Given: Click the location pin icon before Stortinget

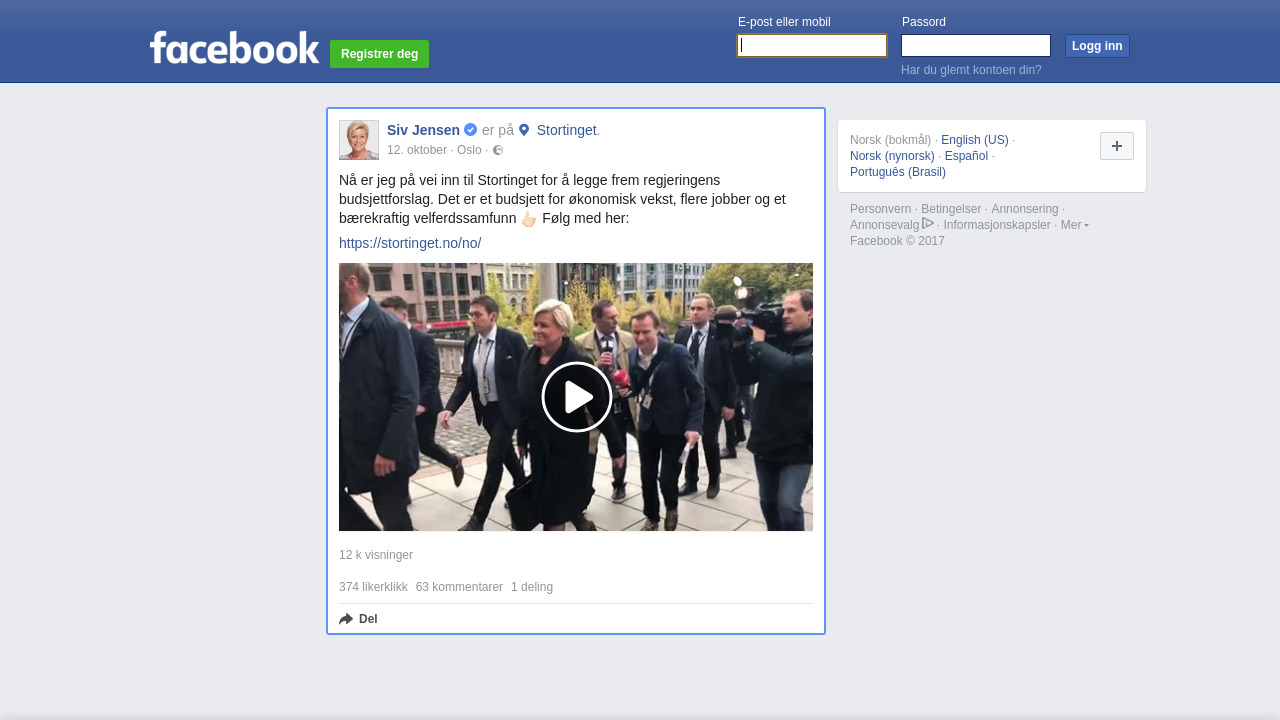Looking at the screenshot, I should (x=524, y=130).
